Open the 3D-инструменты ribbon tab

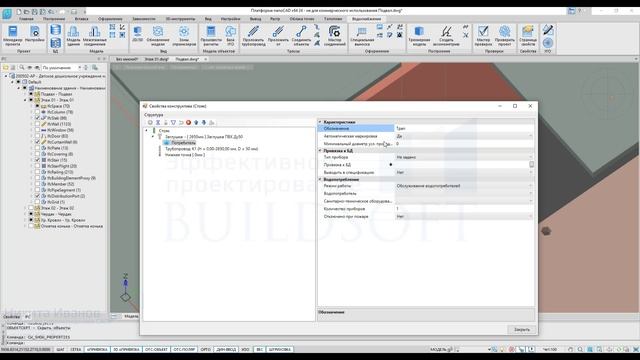180,19
